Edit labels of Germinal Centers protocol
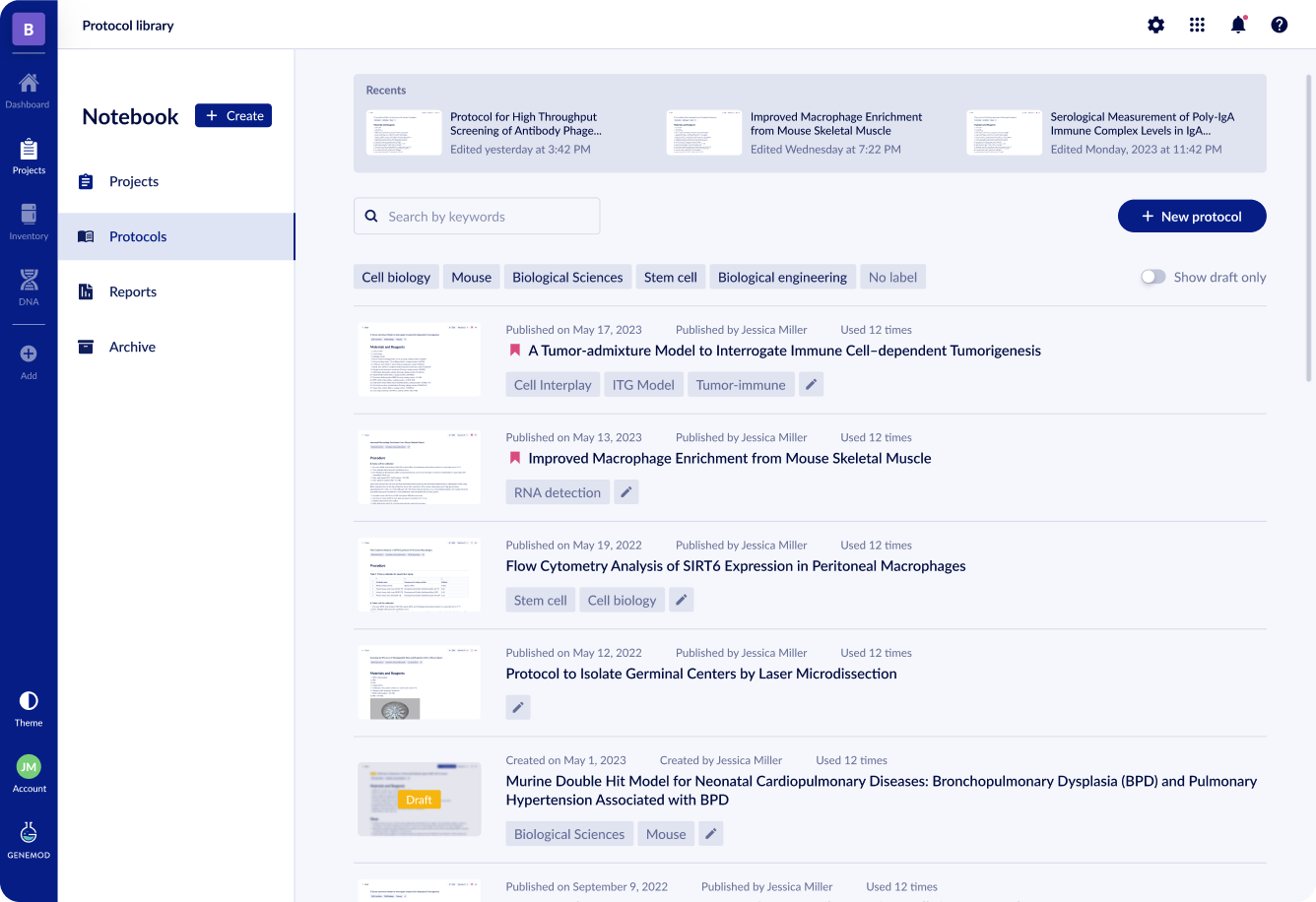1316x902 pixels. [518, 707]
